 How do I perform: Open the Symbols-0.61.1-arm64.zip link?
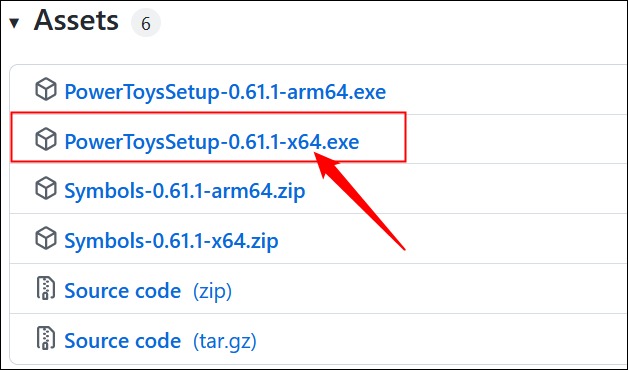(x=185, y=191)
